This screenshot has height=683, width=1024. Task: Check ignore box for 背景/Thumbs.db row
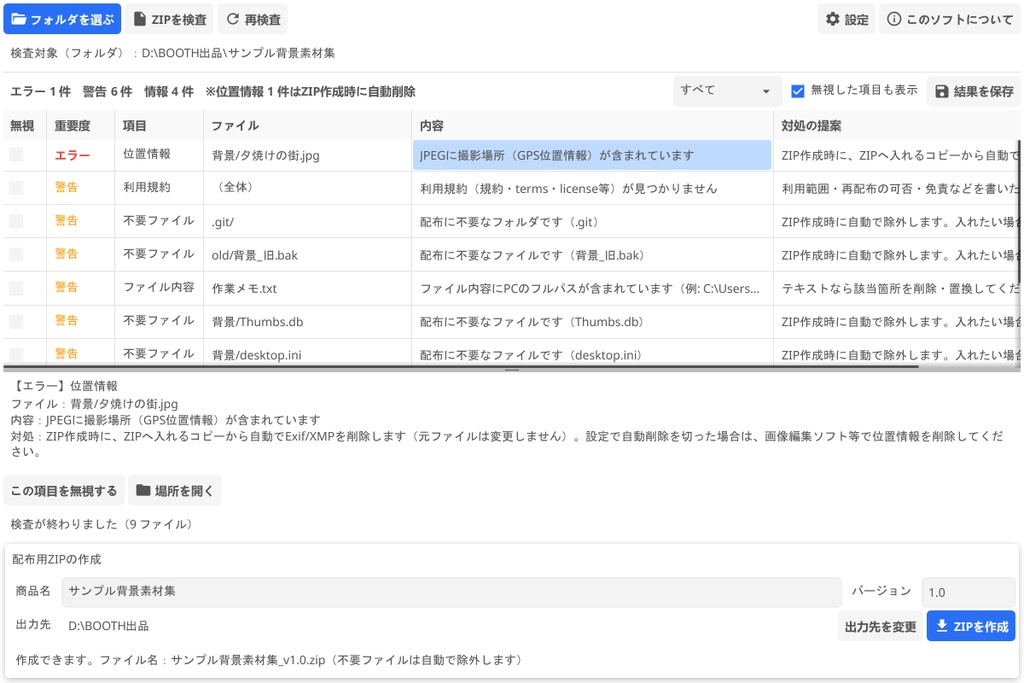(16, 321)
